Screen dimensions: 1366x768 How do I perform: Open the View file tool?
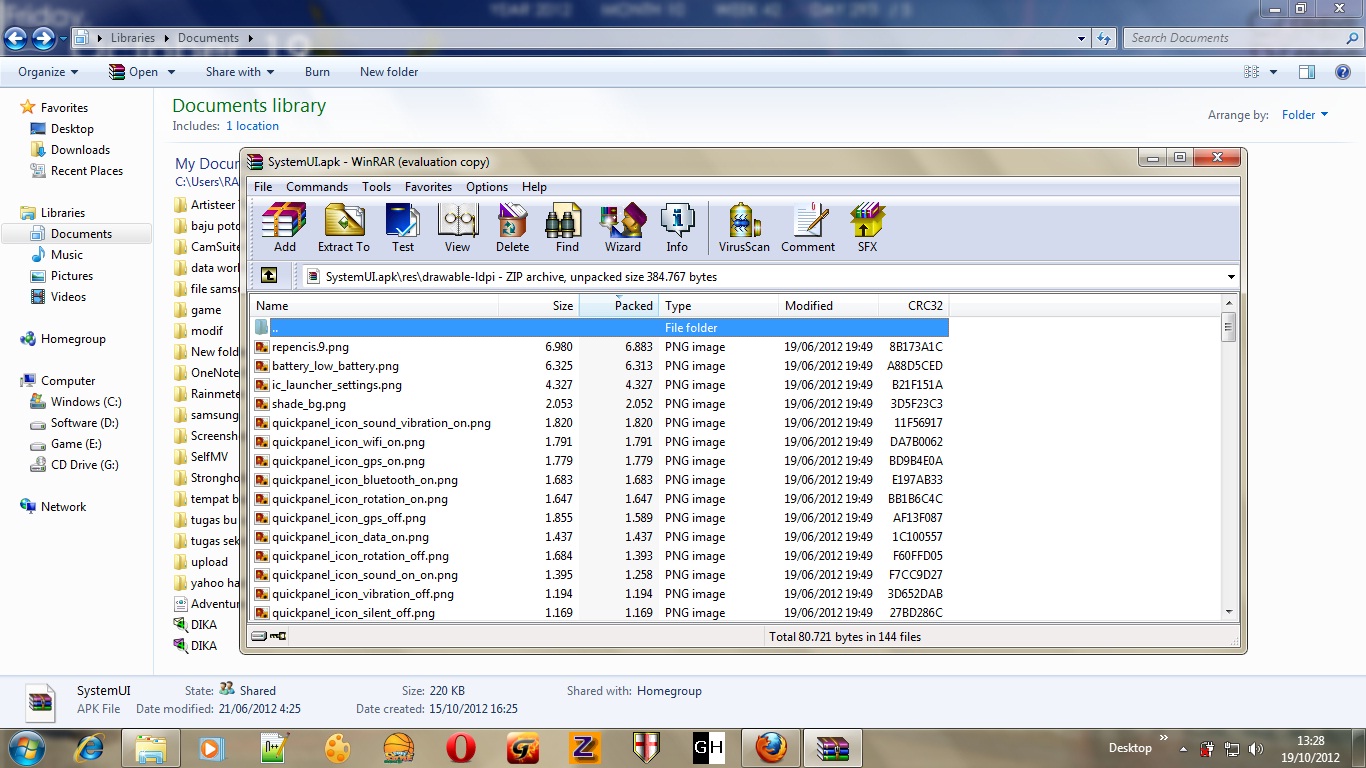457,228
